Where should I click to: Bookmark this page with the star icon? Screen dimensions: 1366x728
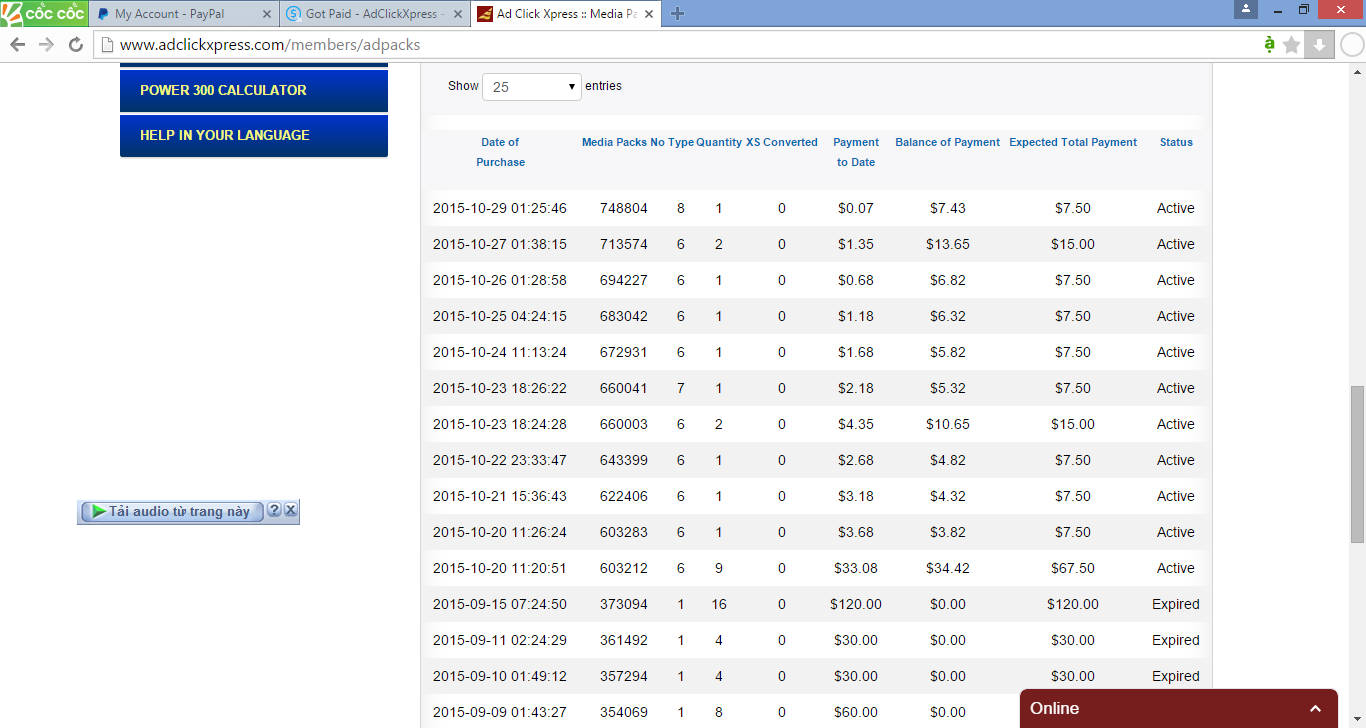[x=1292, y=45]
